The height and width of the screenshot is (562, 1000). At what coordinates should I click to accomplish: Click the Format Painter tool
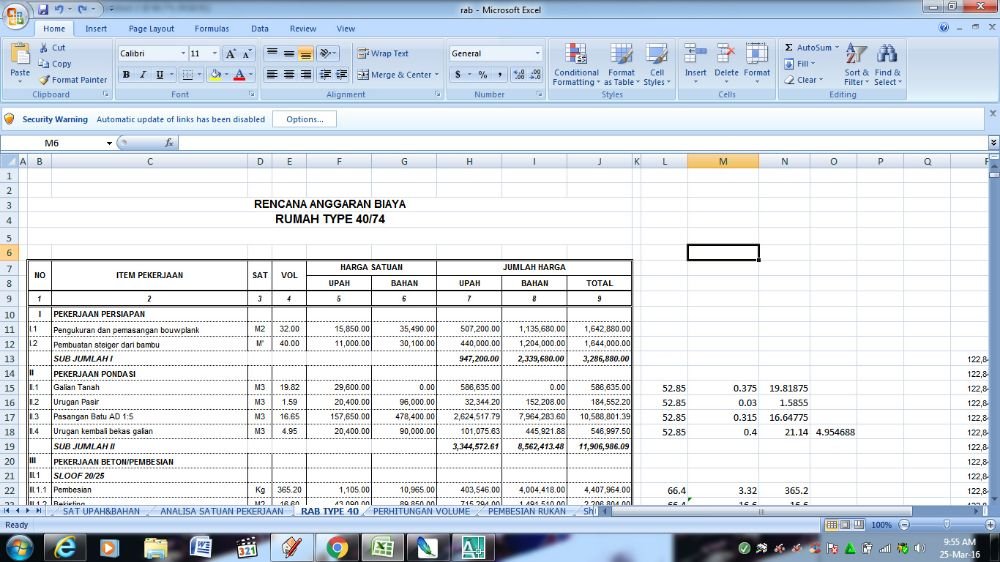tap(73, 80)
